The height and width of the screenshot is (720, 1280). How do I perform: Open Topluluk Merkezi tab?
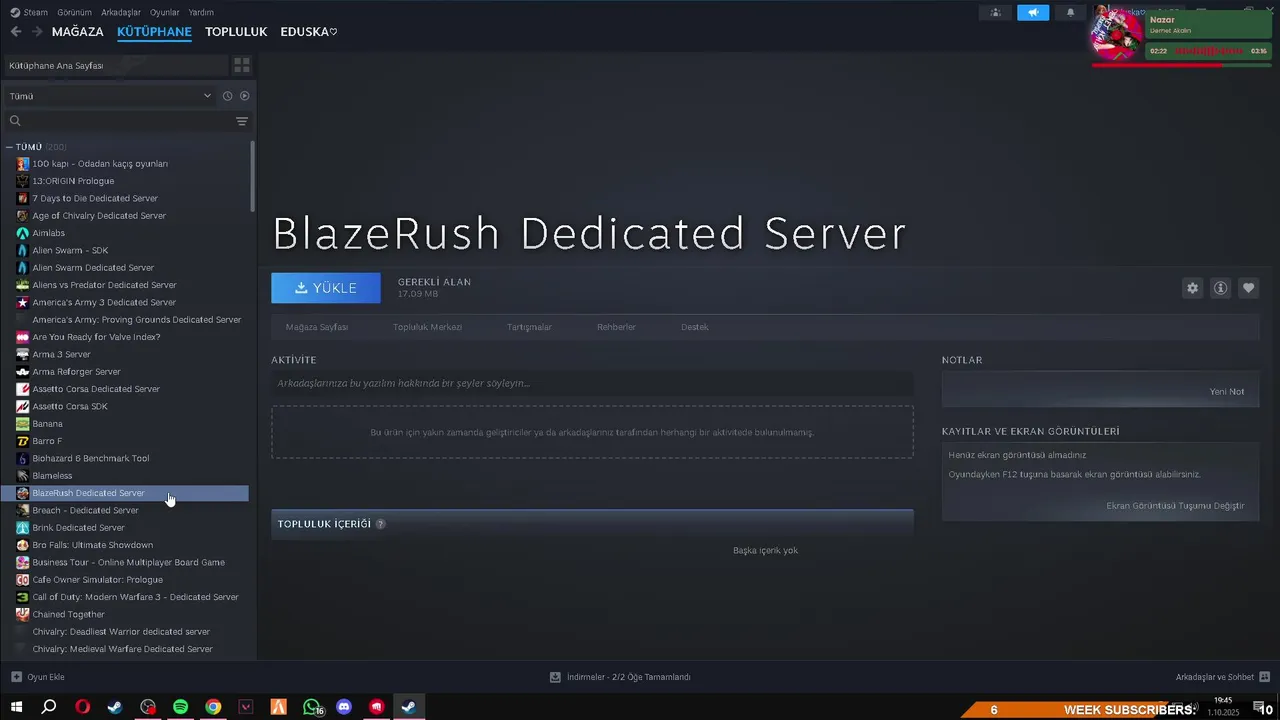click(x=427, y=327)
